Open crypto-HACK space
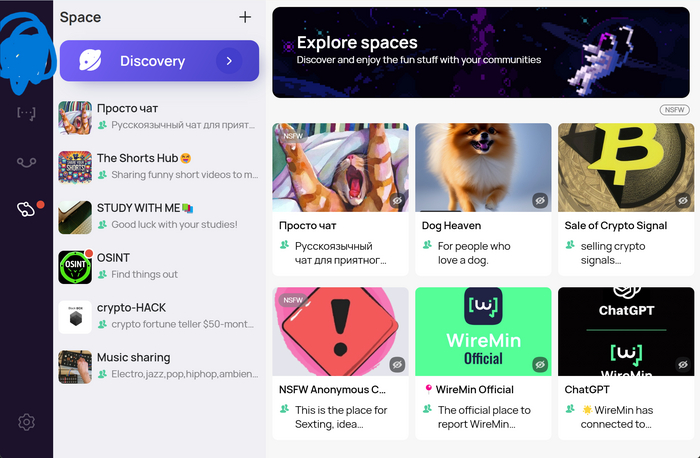The height and width of the screenshot is (458, 700). [159, 316]
